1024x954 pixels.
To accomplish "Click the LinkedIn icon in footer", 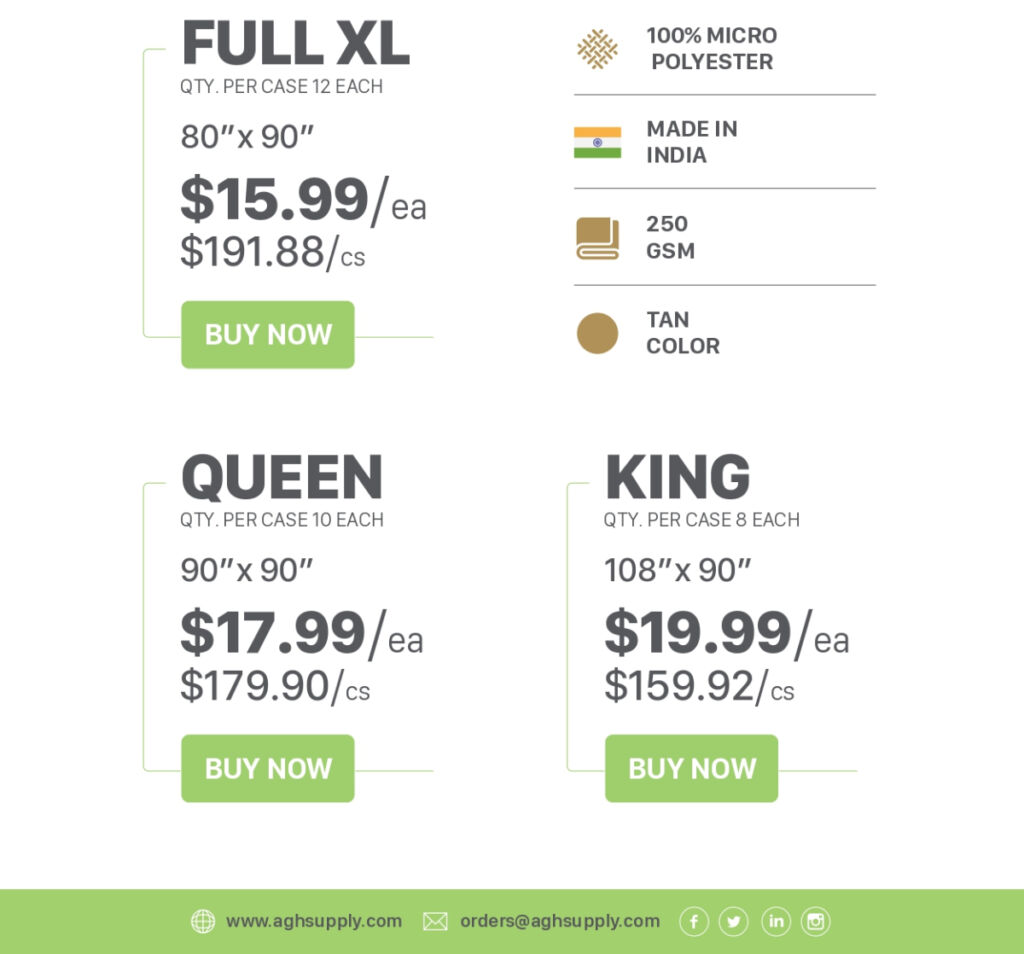I will (x=775, y=921).
